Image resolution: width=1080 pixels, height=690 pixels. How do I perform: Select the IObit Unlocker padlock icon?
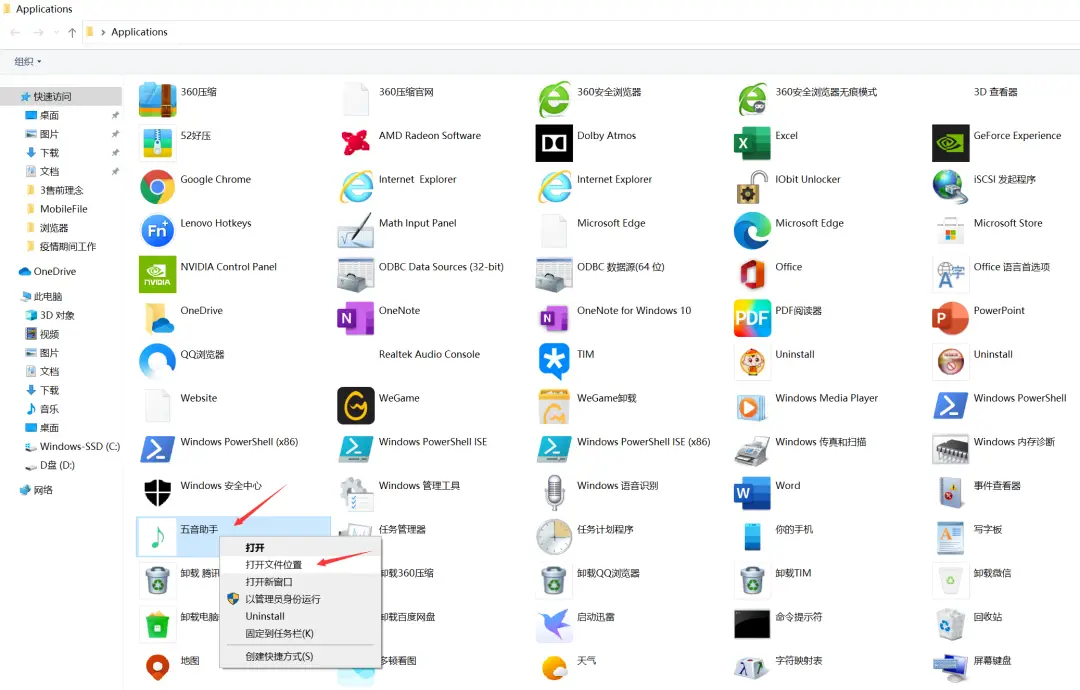pos(749,187)
